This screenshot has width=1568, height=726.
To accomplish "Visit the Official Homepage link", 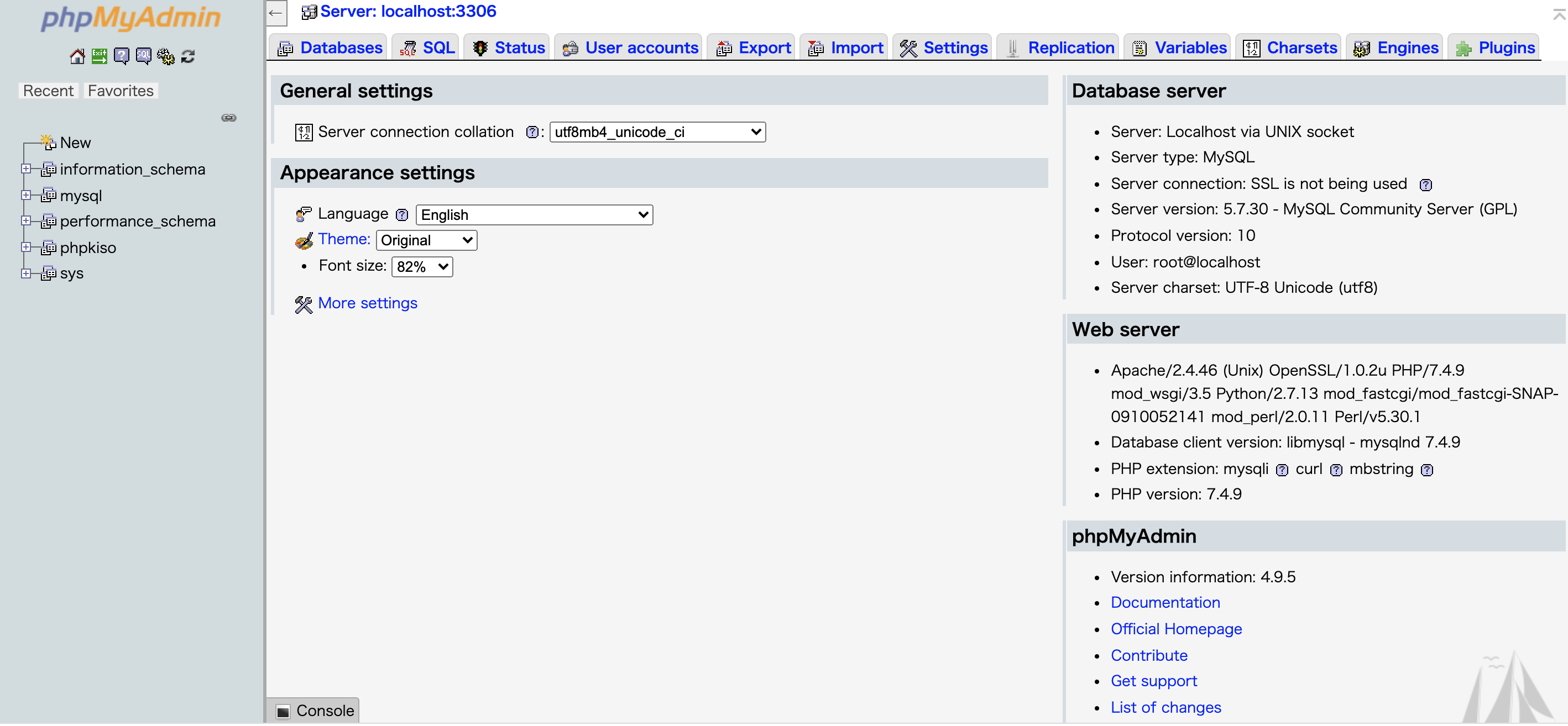I will [1177, 629].
